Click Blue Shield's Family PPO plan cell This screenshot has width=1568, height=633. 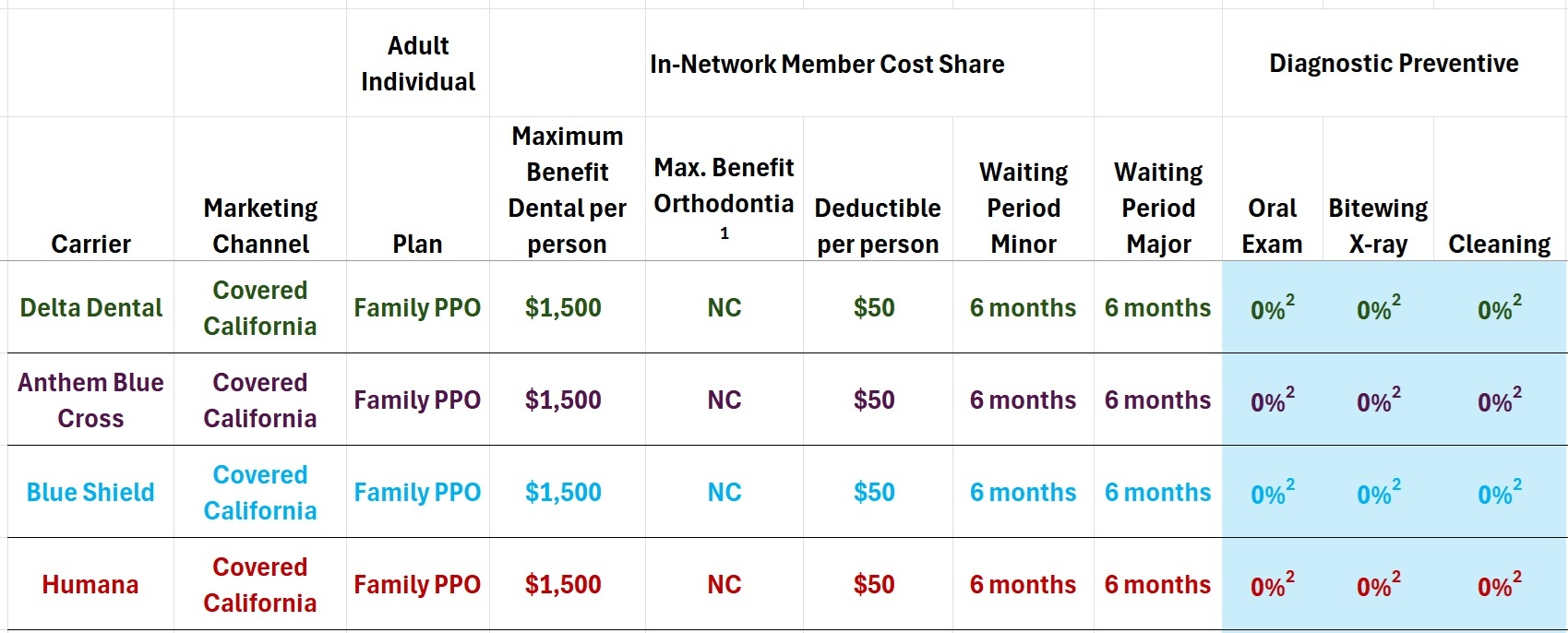417,492
